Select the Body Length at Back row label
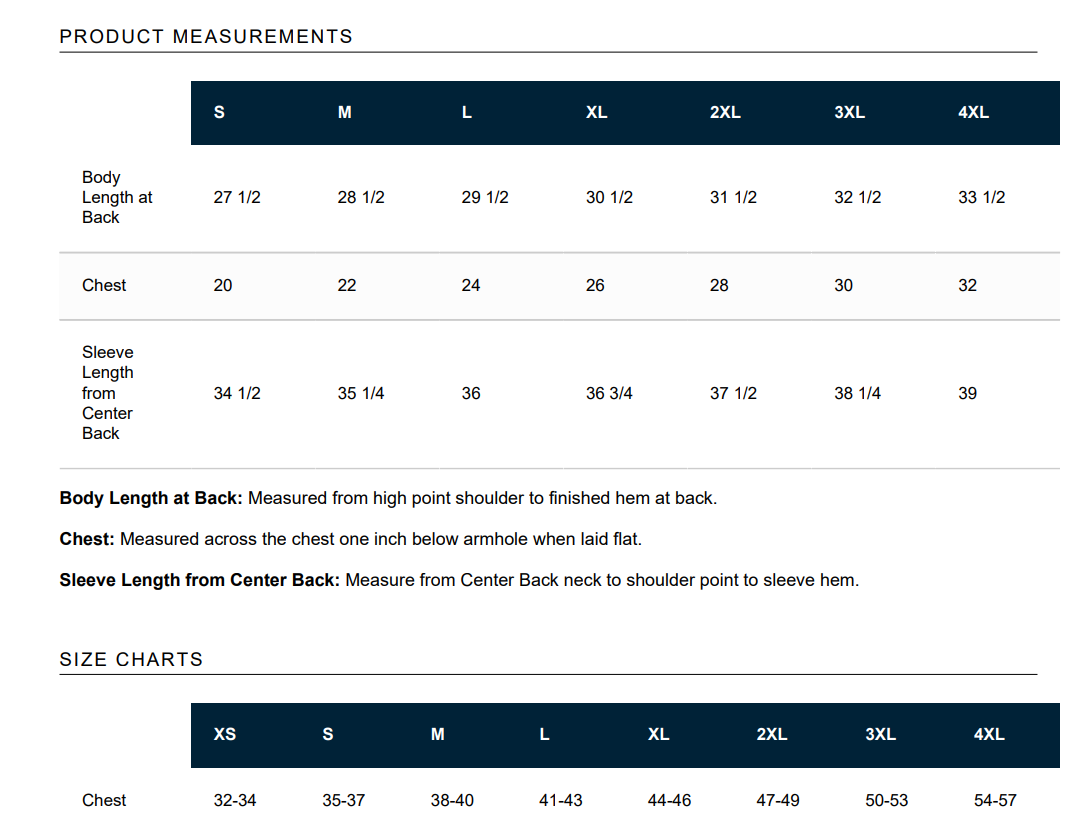 [x=117, y=198]
